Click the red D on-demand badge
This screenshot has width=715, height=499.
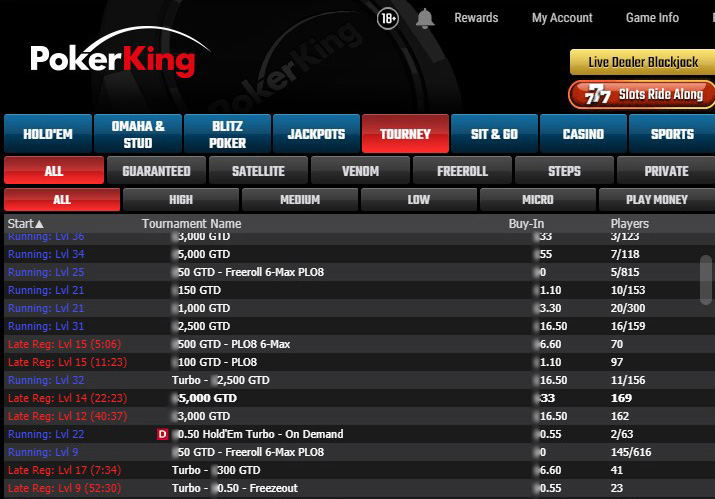163,434
